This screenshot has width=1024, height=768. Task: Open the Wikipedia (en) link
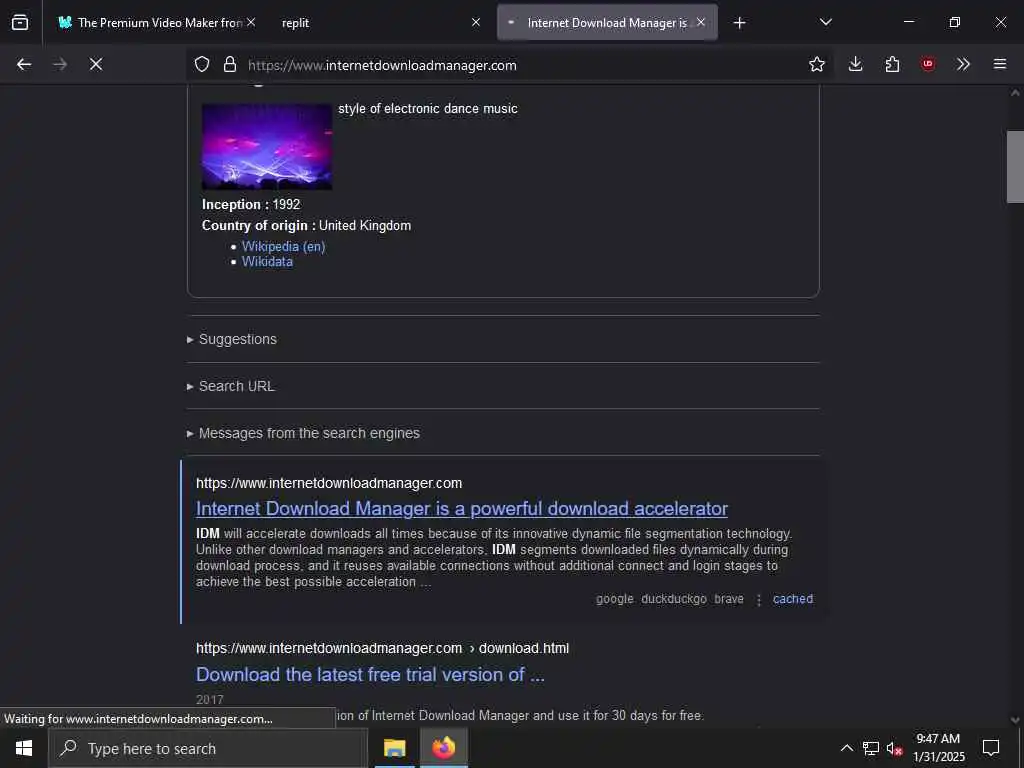click(x=283, y=246)
